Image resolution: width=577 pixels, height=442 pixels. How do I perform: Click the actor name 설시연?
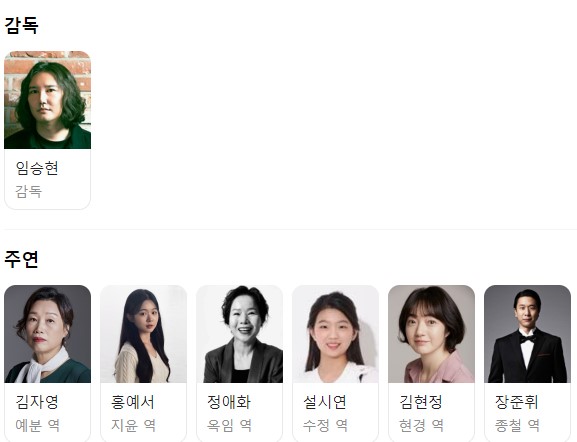click(x=325, y=402)
